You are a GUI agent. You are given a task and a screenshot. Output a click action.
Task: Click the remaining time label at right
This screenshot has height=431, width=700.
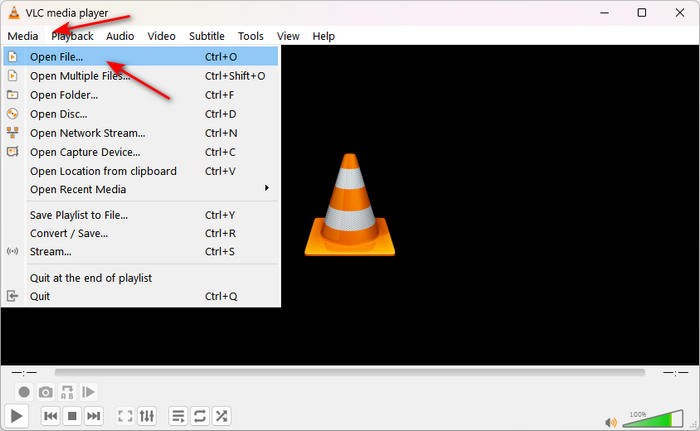pos(675,372)
